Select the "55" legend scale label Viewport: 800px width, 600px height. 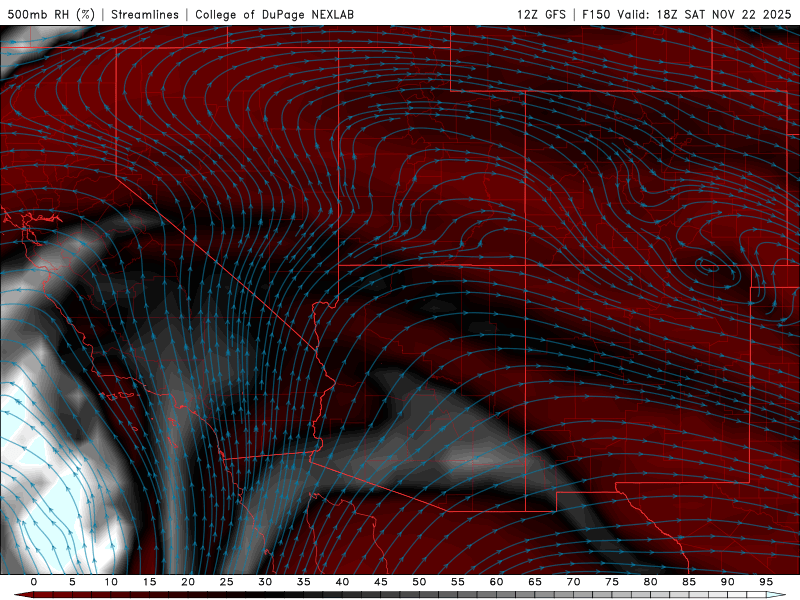pos(458,582)
